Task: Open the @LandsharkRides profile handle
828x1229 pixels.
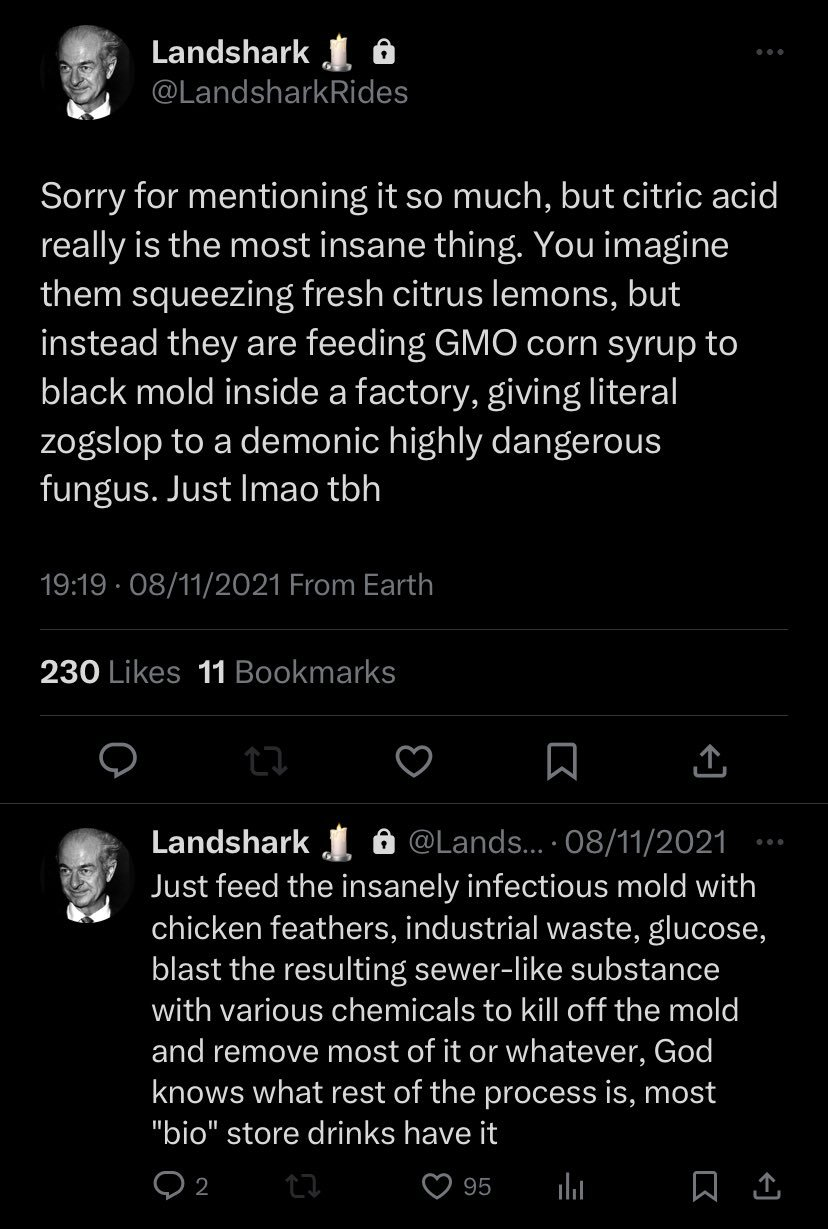Action: 279,92
